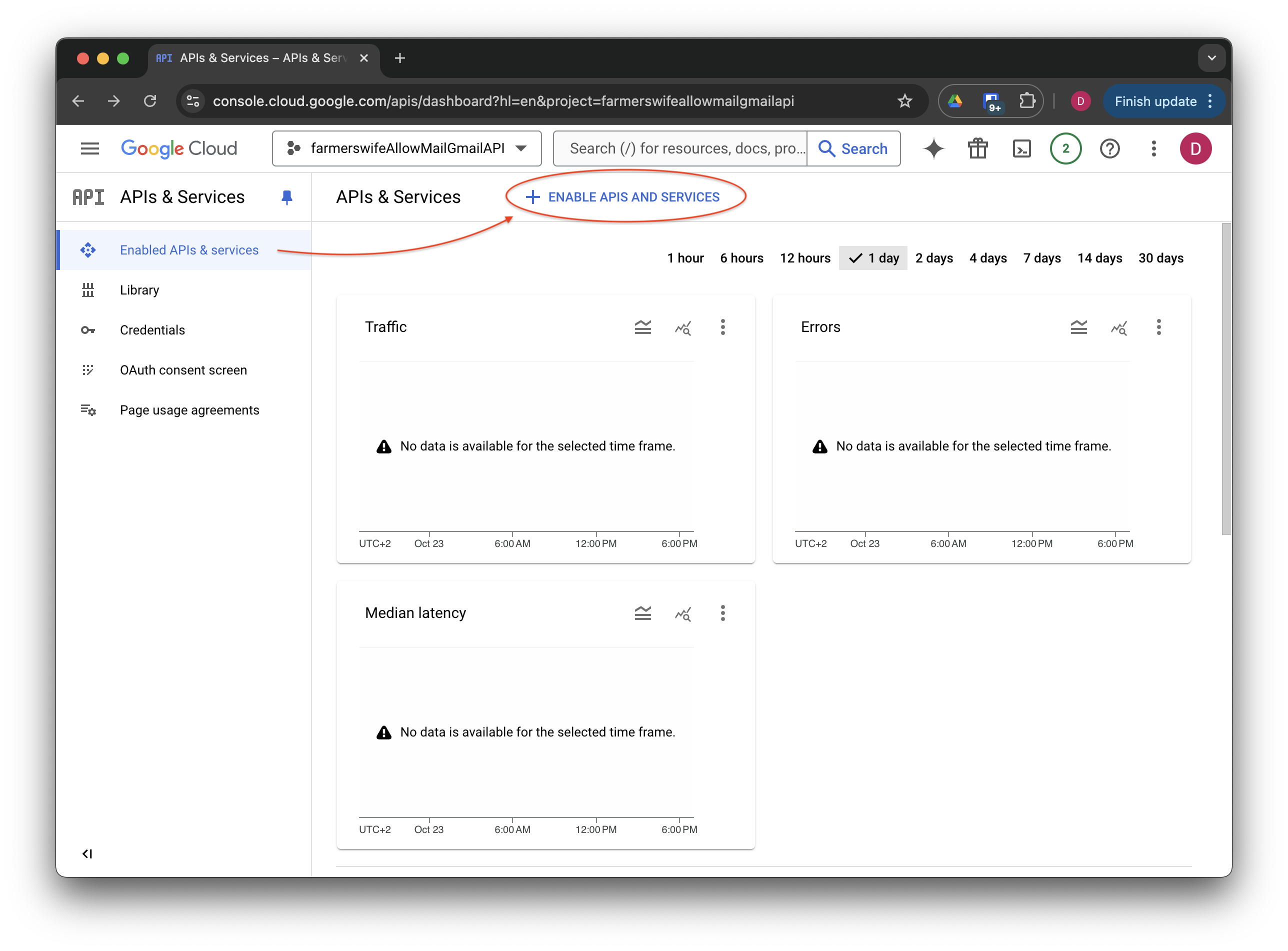Viewport: 1288px width, 951px height.
Task: Activate Cloud Shell terminal icon
Action: click(x=1021, y=148)
